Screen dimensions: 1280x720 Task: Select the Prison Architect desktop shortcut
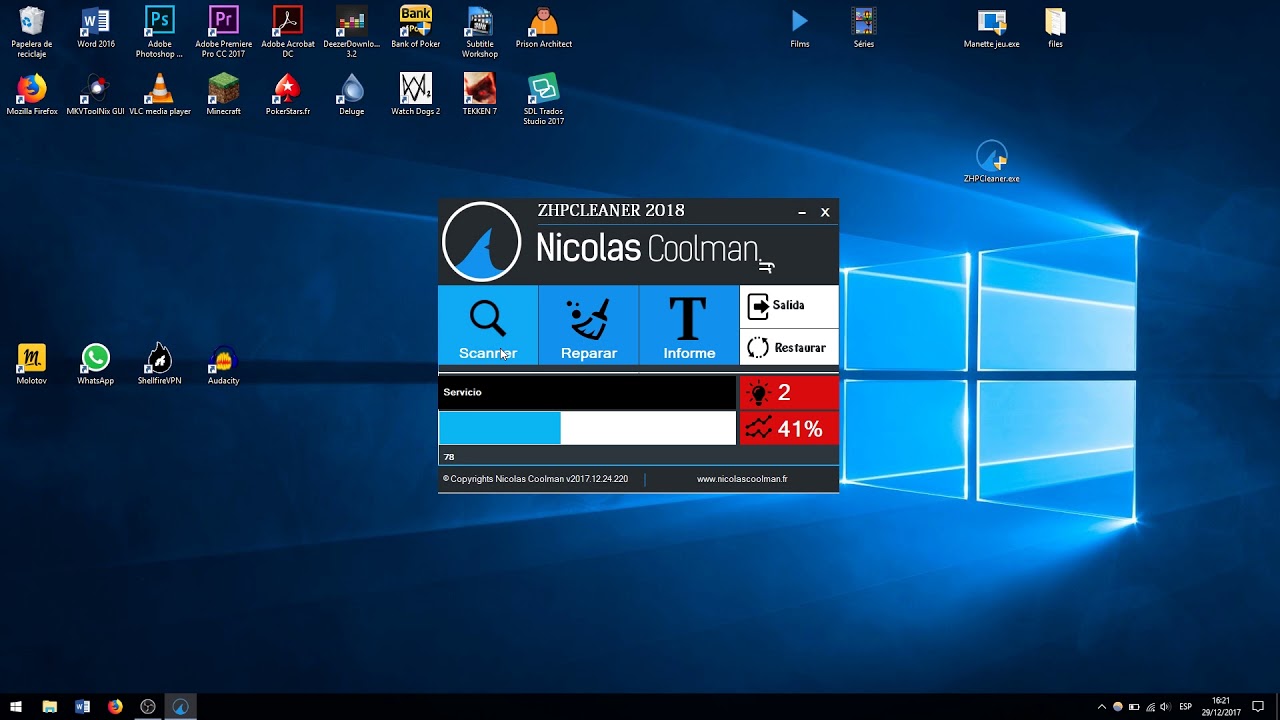[544, 28]
